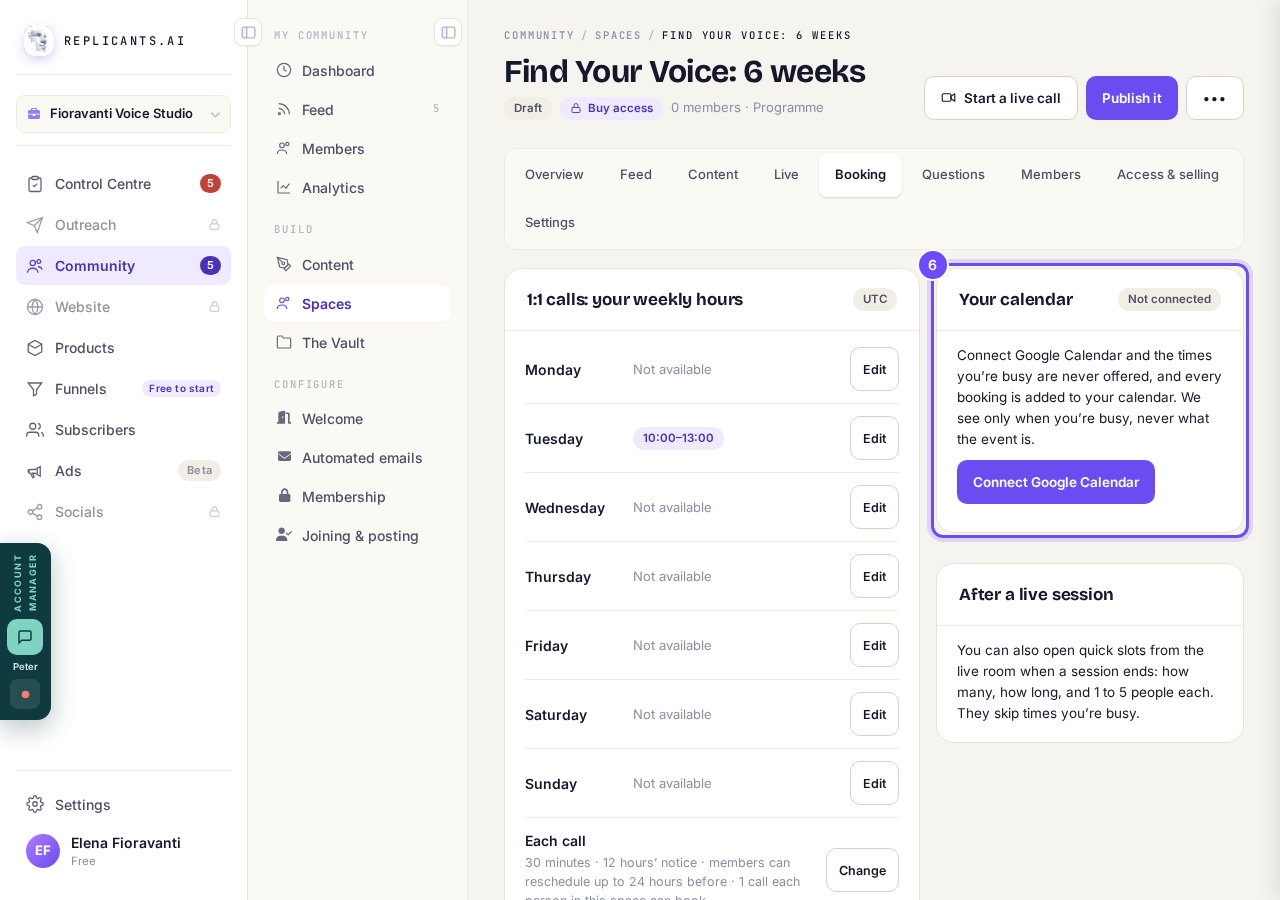Click the Ads megaphone icon

35,471
